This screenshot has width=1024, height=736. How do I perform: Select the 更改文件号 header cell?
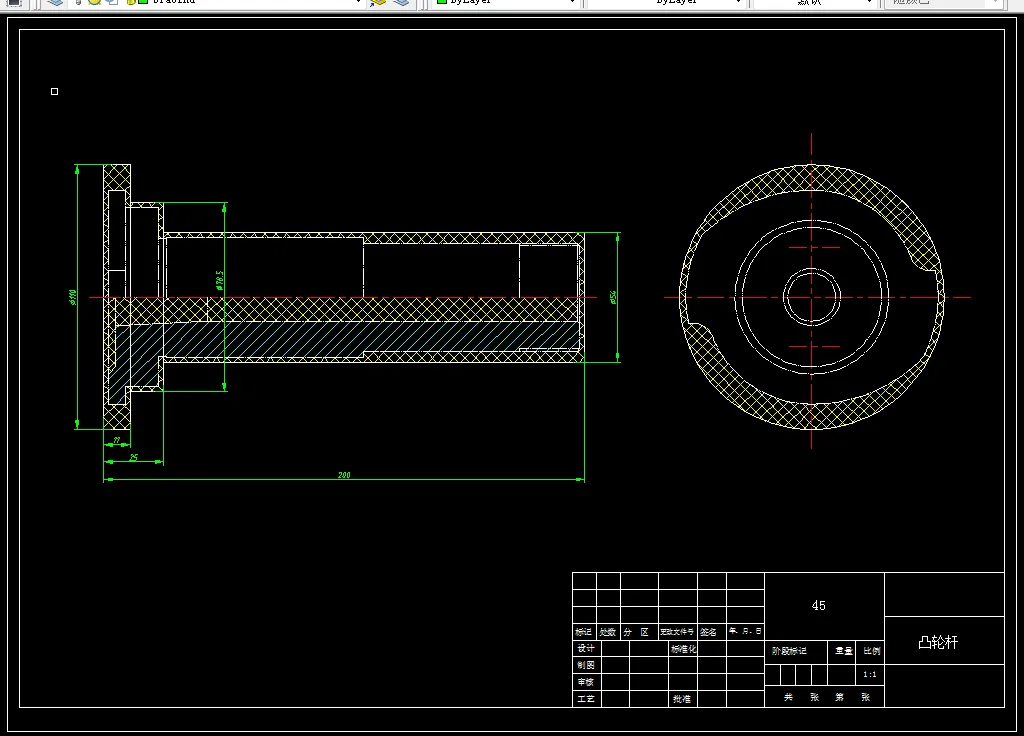click(x=677, y=632)
